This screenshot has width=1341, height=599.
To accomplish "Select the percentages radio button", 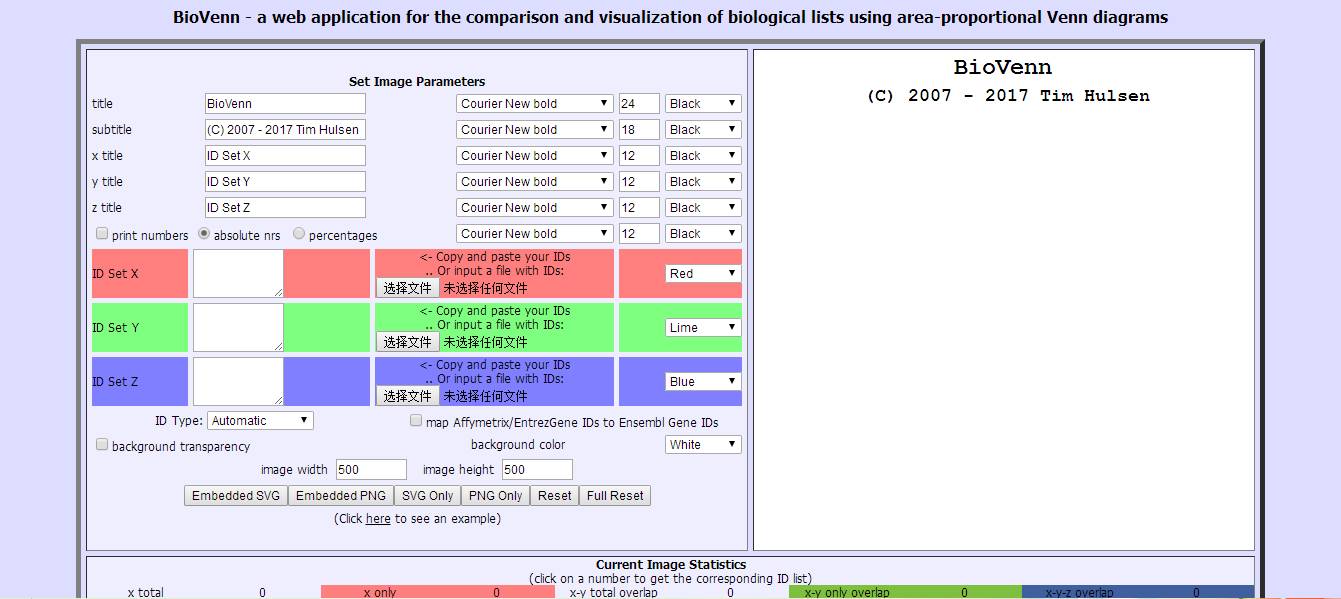I will pyautogui.click(x=299, y=233).
